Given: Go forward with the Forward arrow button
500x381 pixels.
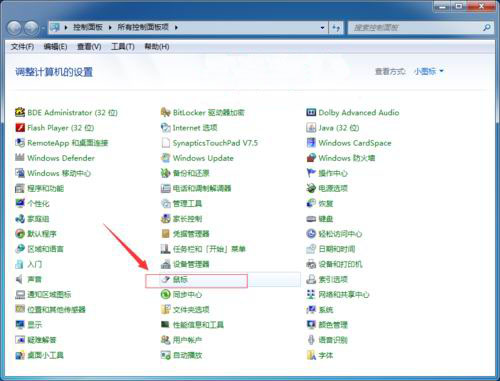Looking at the screenshot, I should coord(31,28).
